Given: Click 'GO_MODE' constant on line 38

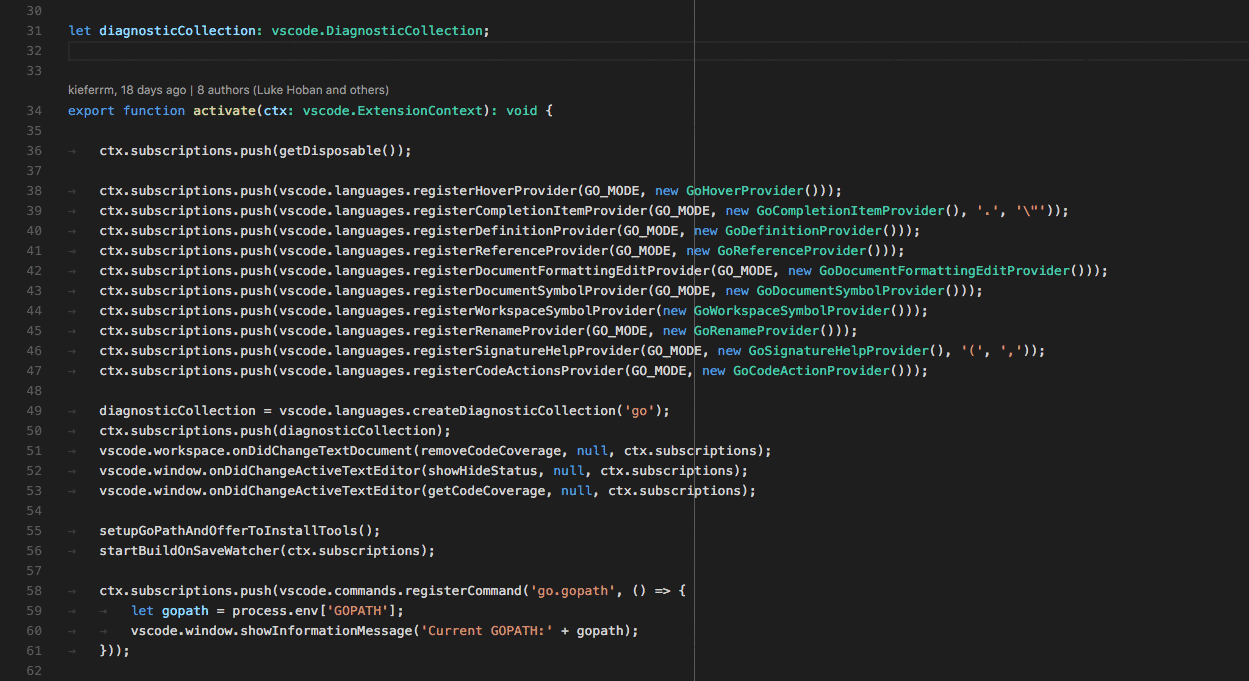Looking at the screenshot, I should 612,190.
